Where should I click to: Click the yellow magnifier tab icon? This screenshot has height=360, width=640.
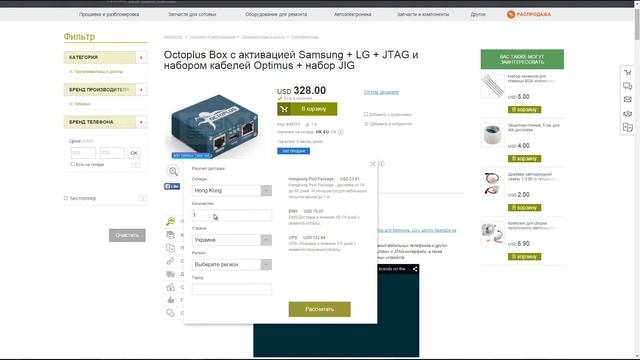(171, 221)
